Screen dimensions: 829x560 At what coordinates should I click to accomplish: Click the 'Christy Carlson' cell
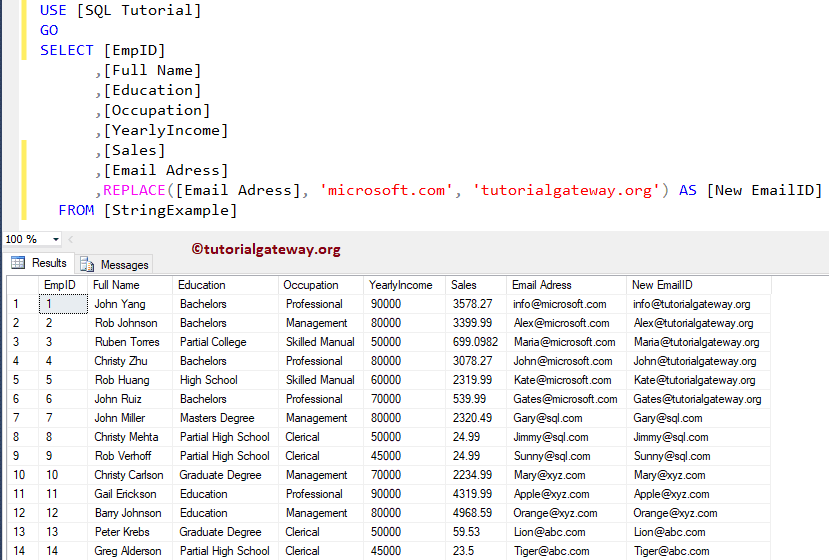click(x=130, y=475)
